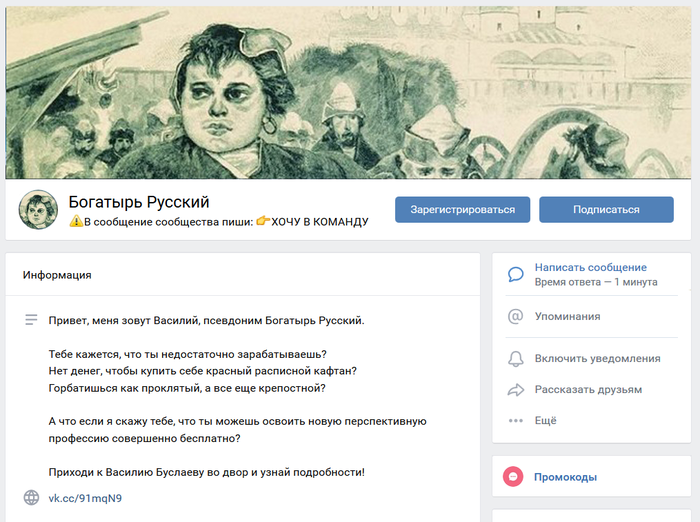Enable notifications via Включить уведомления
Viewport: 700px width, 522px height.
coord(597,359)
